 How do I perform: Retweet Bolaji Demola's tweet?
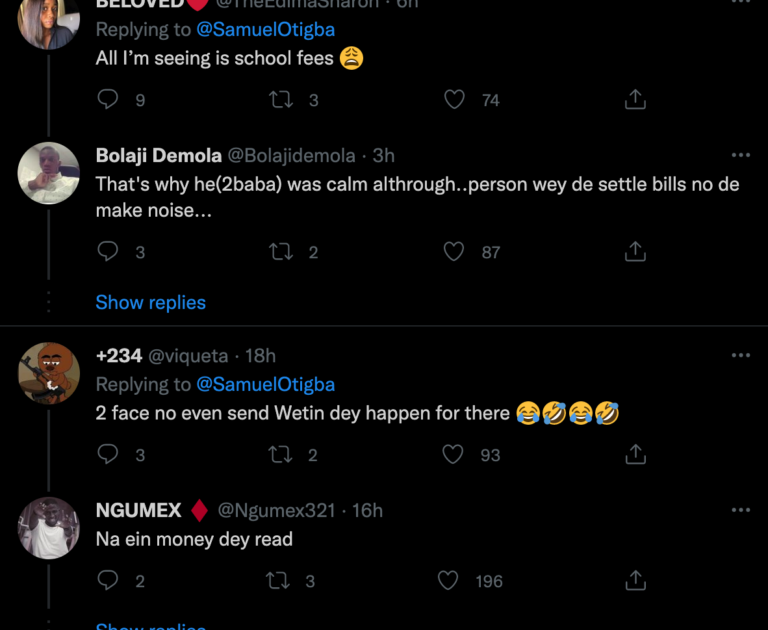pyautogui.click(x=281, y=252)
